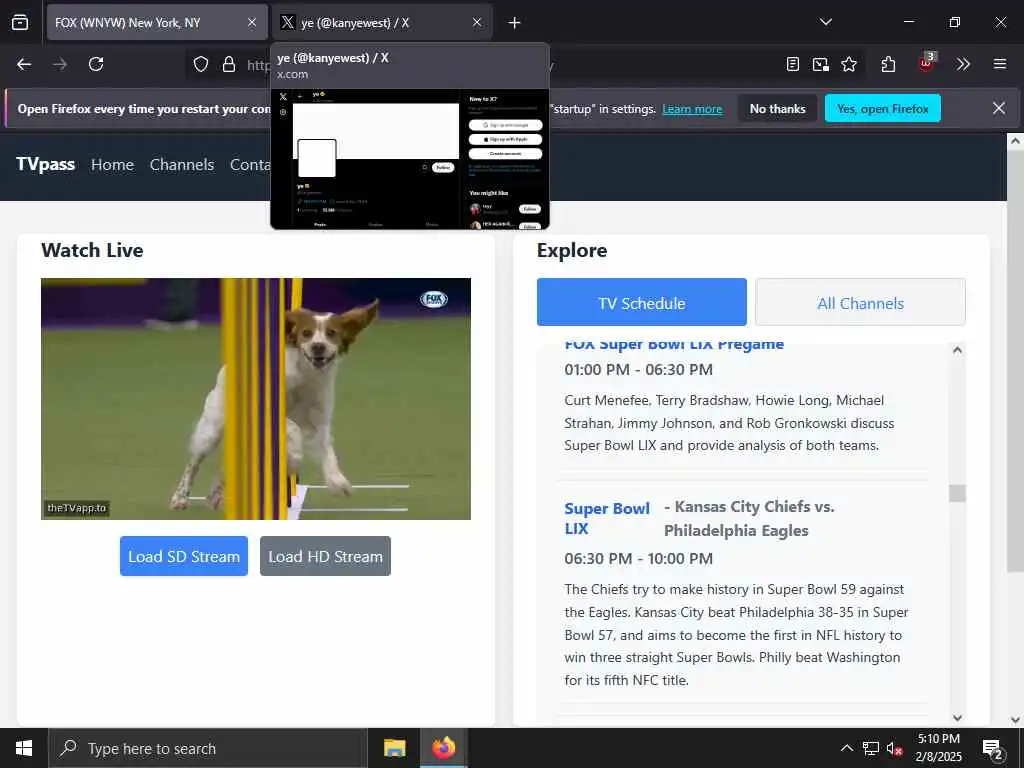Dismiss the Firefox startup notification bar
Image resolution: width=1024 pixels, height=768 pixels.
[x=999, y=108]
